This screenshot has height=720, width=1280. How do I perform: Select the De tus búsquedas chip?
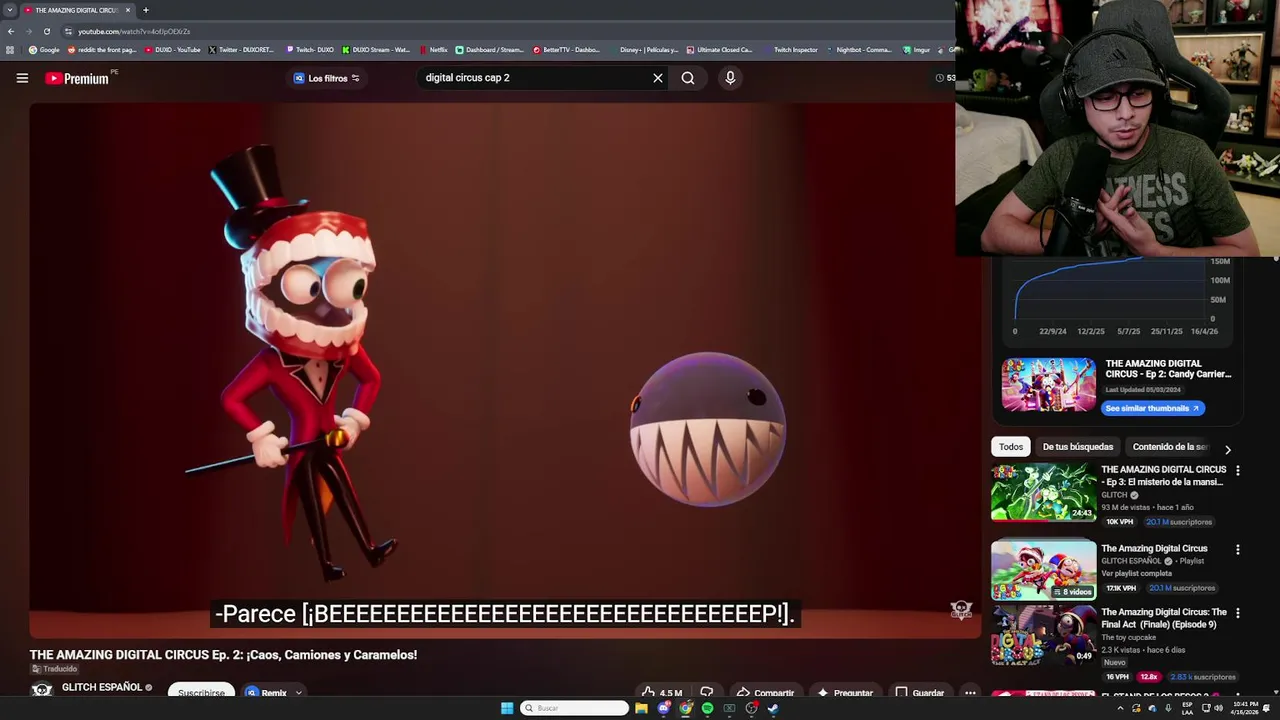1077,447
